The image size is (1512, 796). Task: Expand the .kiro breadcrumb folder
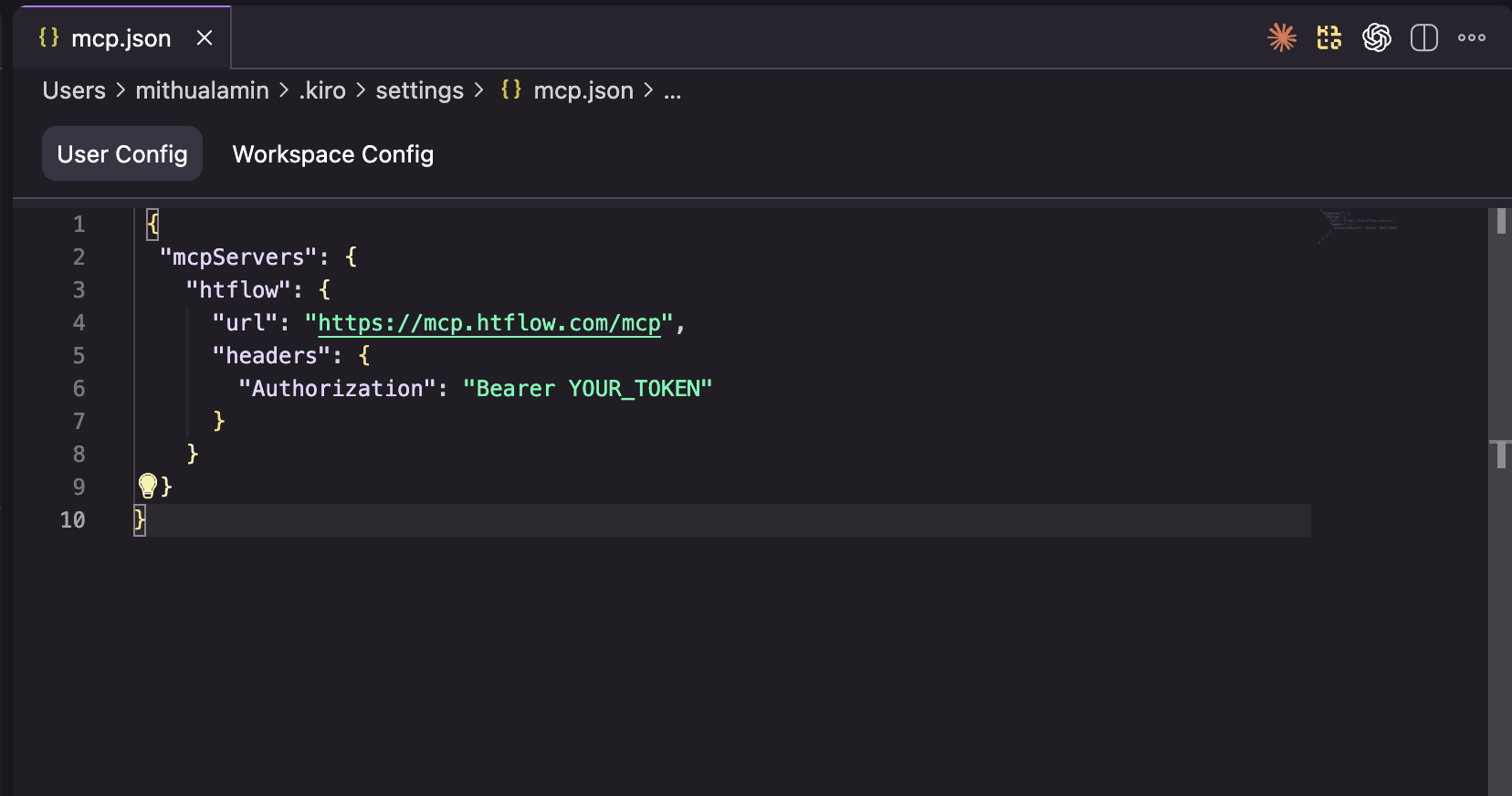(x=322, y=90)
